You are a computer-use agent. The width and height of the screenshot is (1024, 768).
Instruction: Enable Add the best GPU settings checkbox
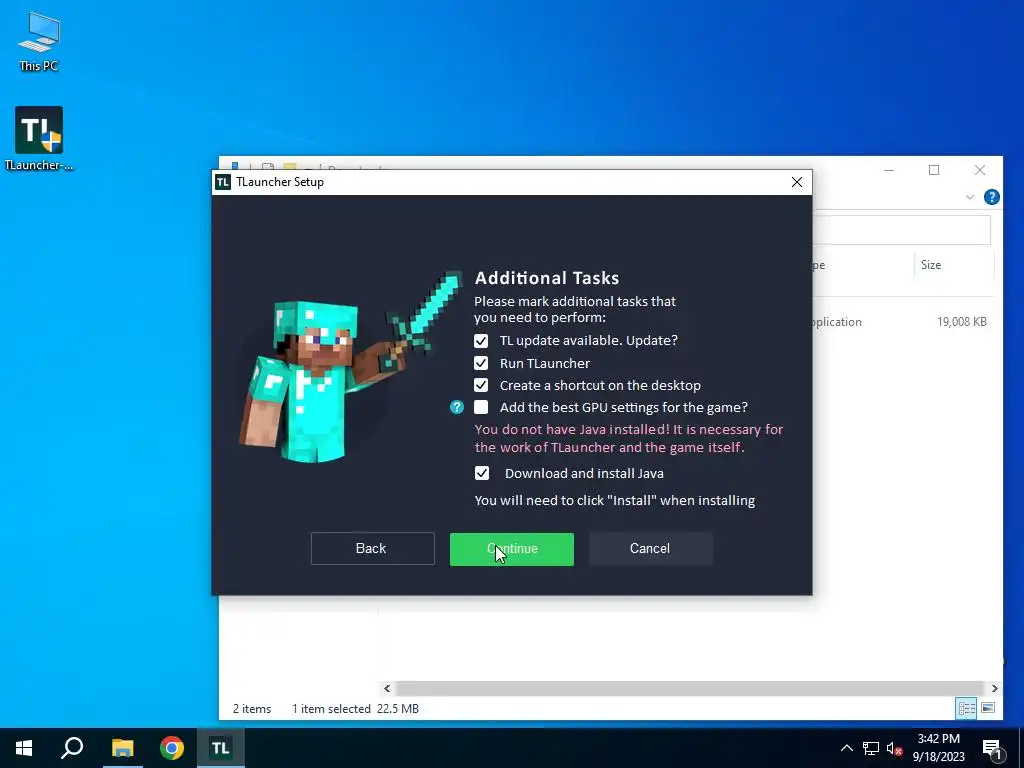coord(481,408)
